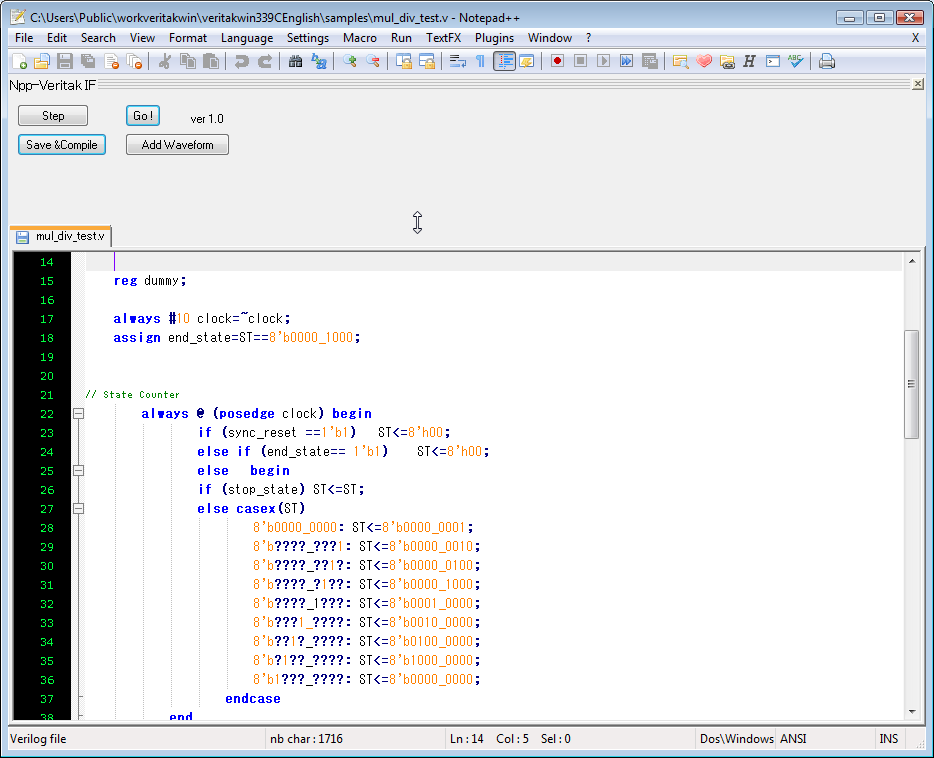Open a file with the folder icon

[42, 61]
